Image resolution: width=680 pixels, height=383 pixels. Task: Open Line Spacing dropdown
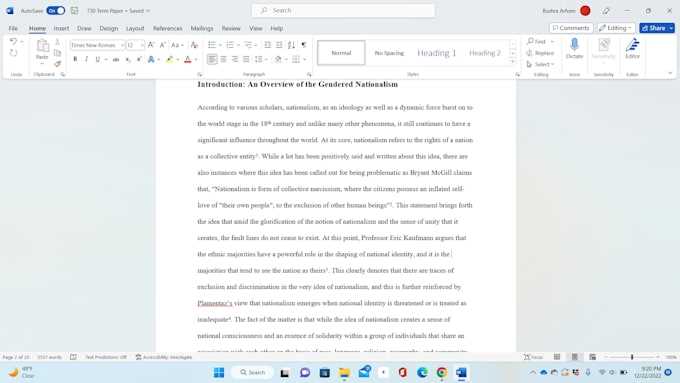click(261, 59)
